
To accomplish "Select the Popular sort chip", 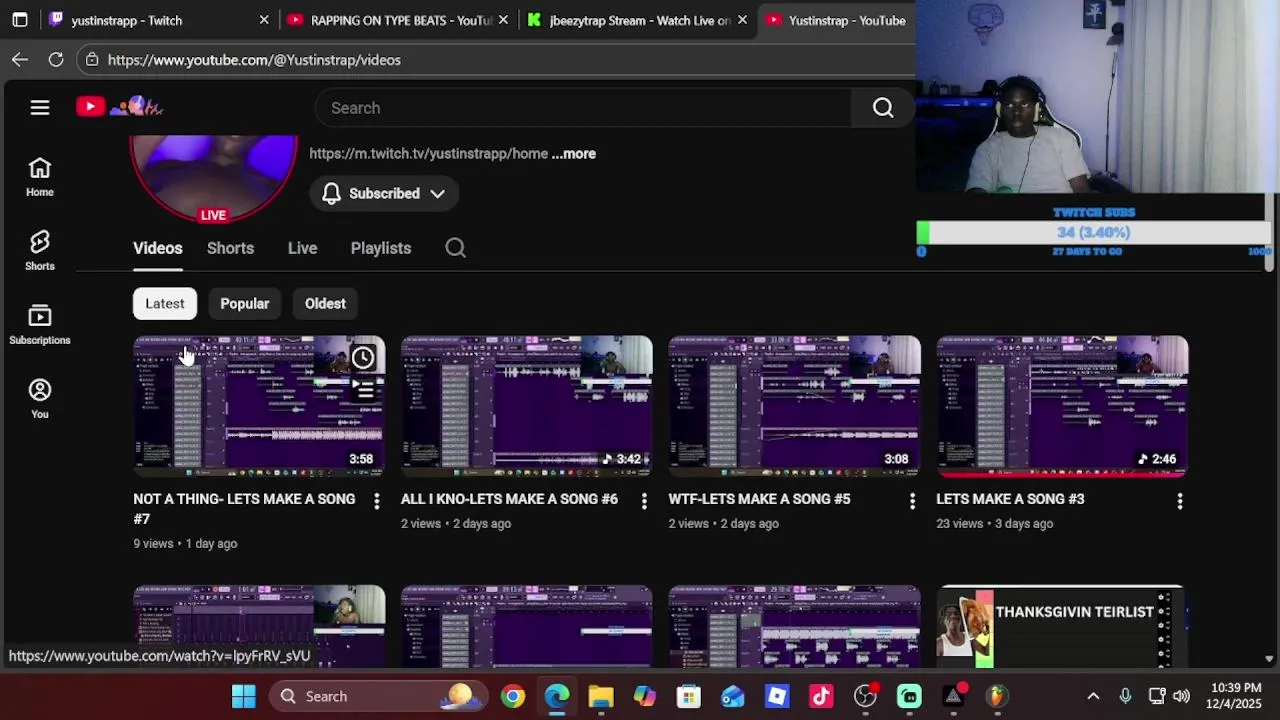I will point(245,304).
